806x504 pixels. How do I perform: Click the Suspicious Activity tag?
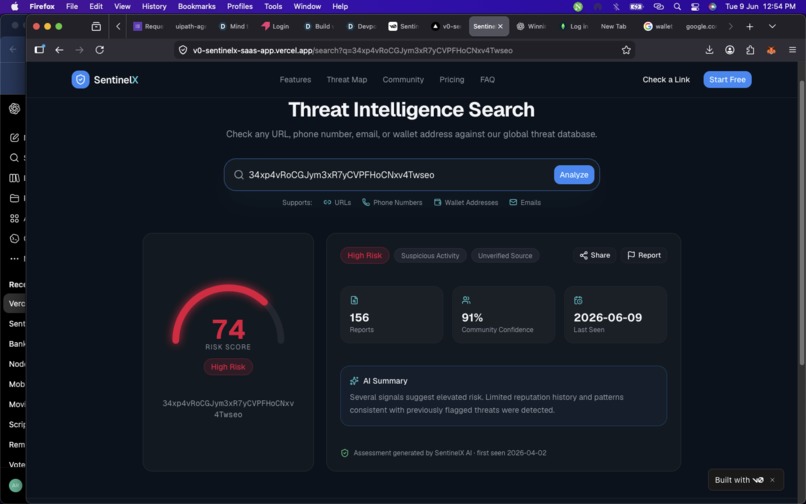[x=430, y=256]
